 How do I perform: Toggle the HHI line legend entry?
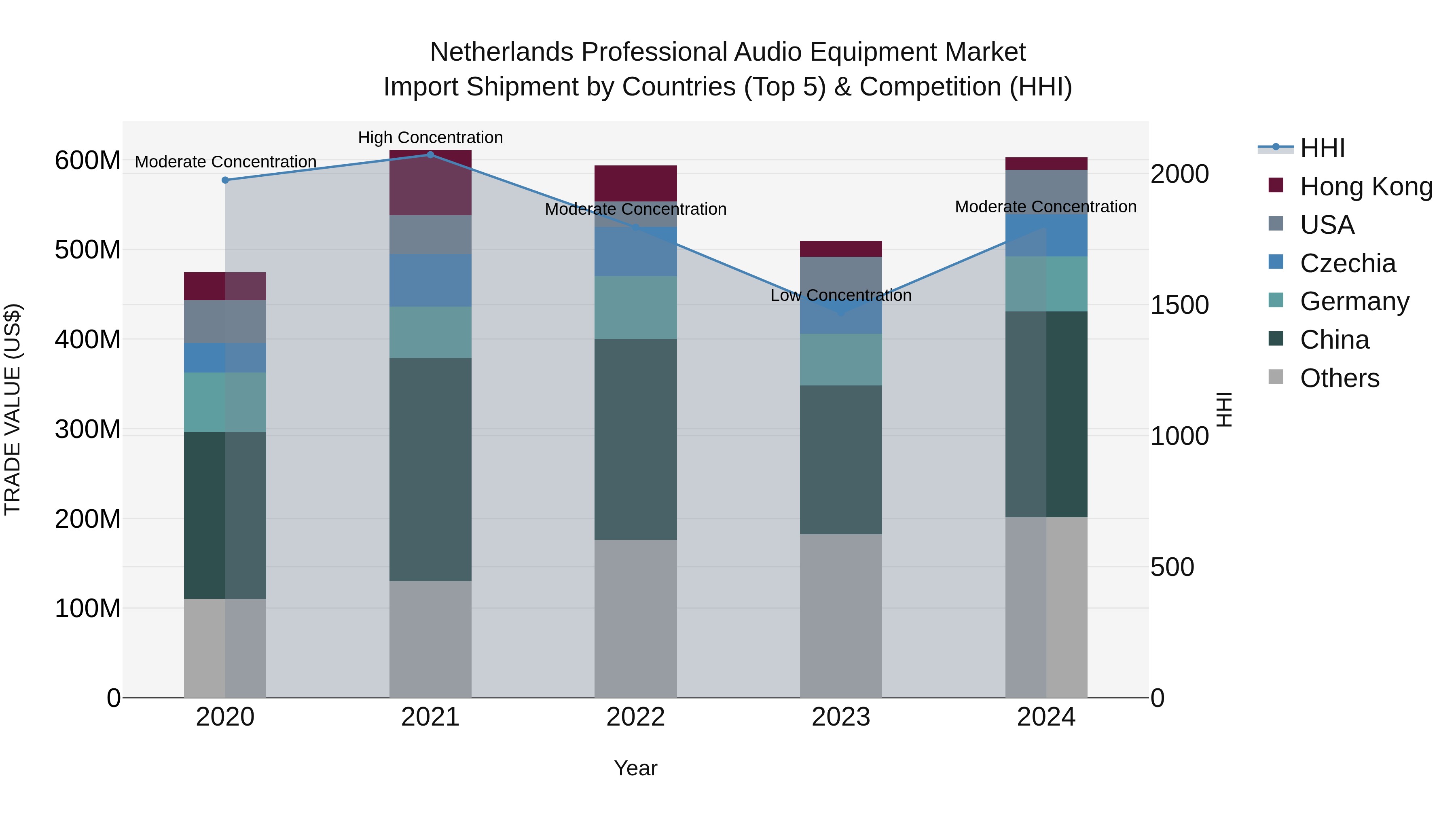[1302, 148]
